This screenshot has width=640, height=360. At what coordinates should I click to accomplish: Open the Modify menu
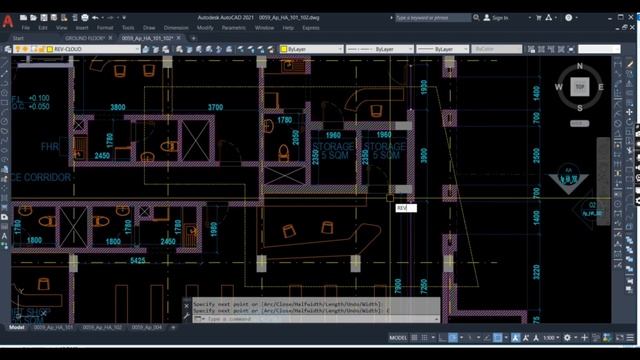pos(205,28)
